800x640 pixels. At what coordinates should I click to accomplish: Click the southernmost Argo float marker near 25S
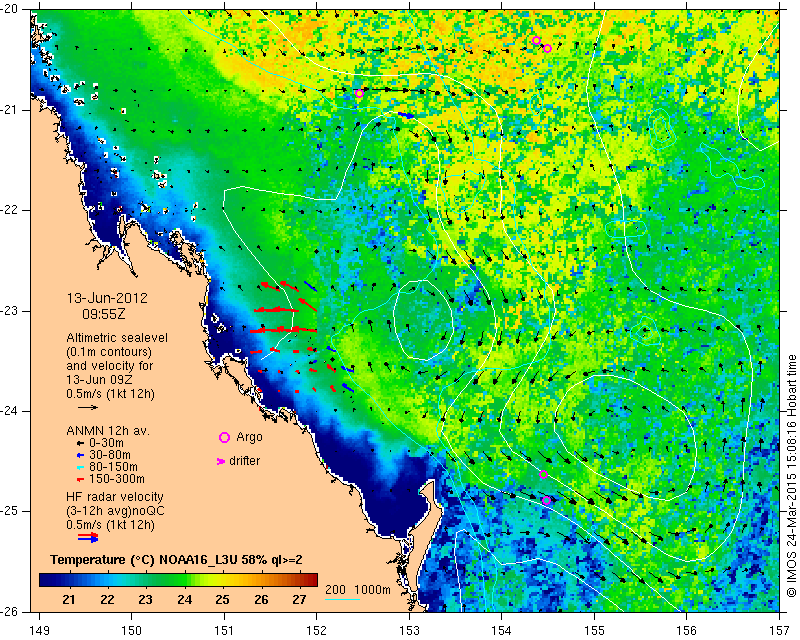click(546, 501)
